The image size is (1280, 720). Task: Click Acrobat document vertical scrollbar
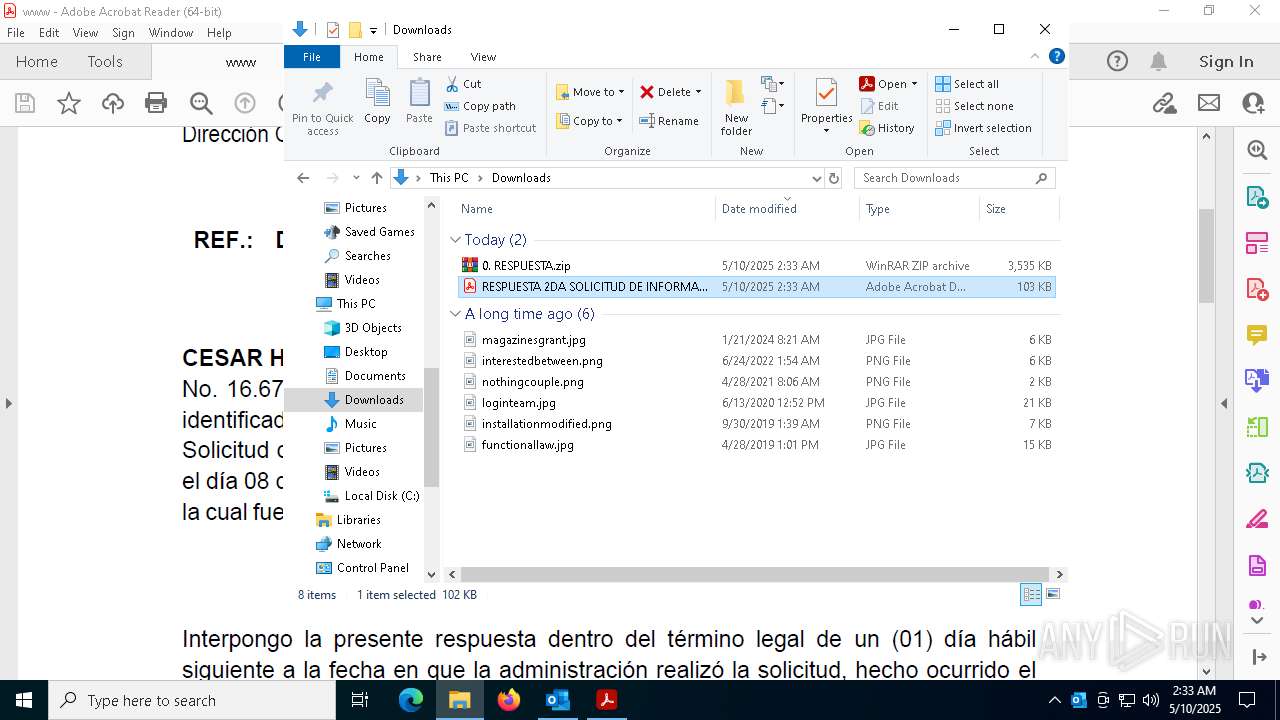[1206, 254]
